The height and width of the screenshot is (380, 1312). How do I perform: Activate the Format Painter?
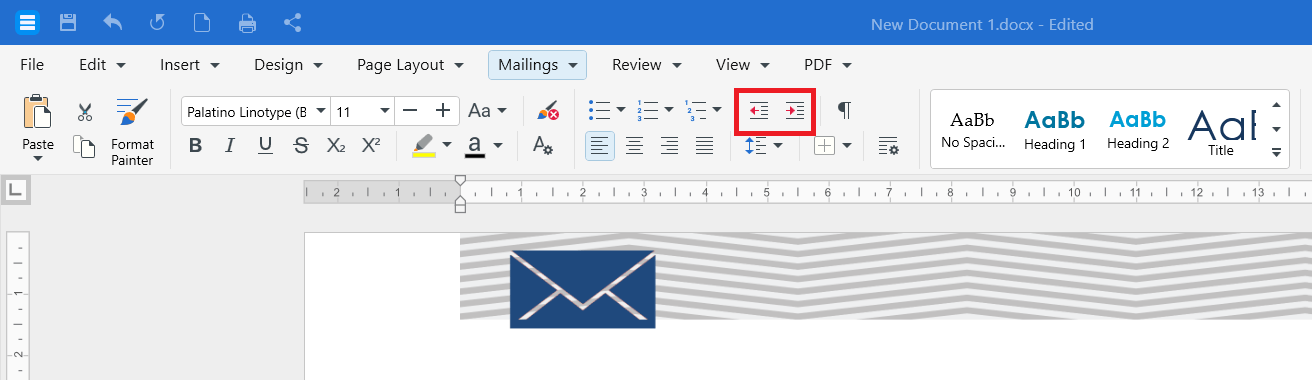click(x=132, y=131)
